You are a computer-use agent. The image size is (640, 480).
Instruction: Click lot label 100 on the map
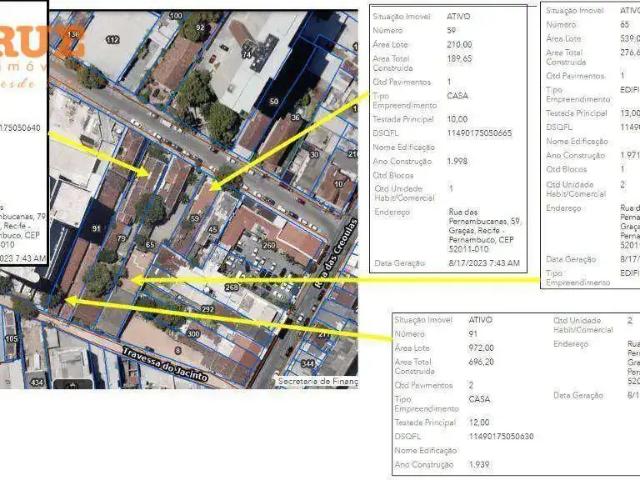pos(176,16)
